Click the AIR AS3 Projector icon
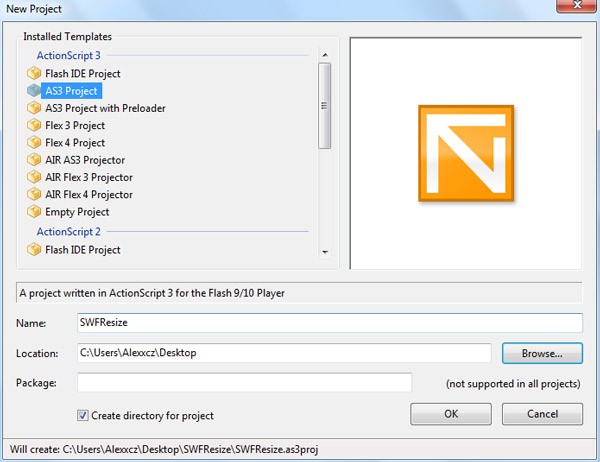Image resolution: width=600 pixels, height=462 pixels. click(34, 160)
